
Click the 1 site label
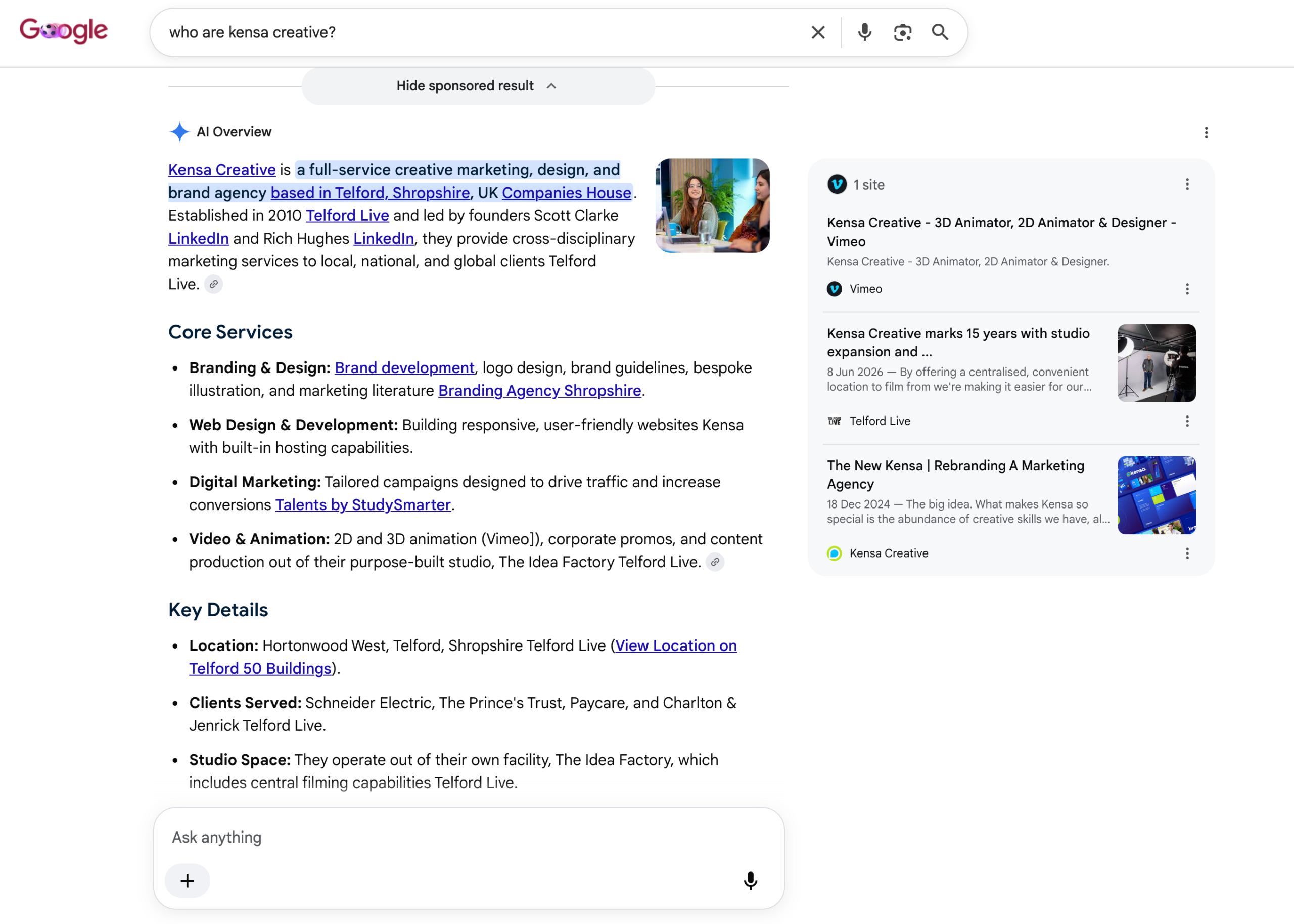tap(868, 185)
